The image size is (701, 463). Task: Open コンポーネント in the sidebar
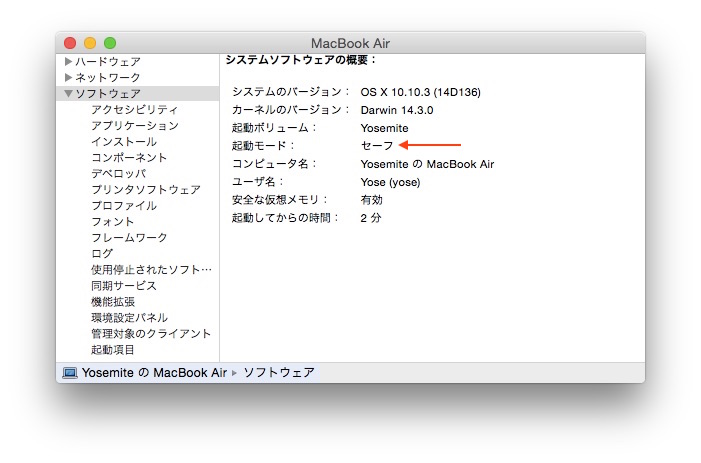pyautogui.click(x=129, y=157)
